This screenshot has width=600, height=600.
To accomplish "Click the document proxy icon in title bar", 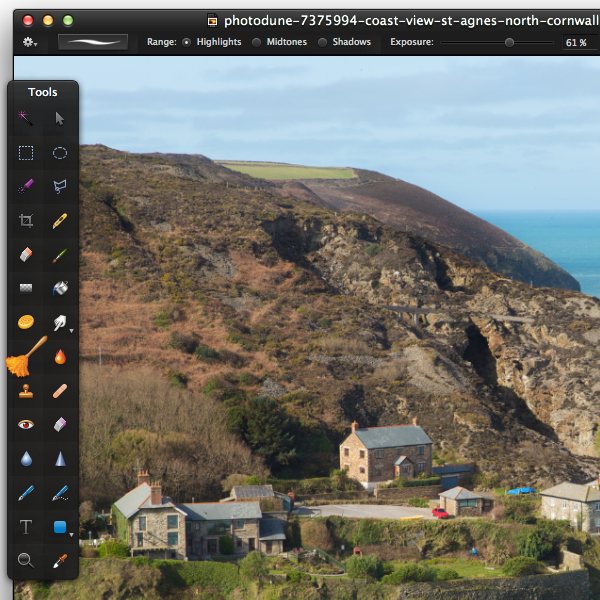I will pyautogui.click(x=212, y=20).
